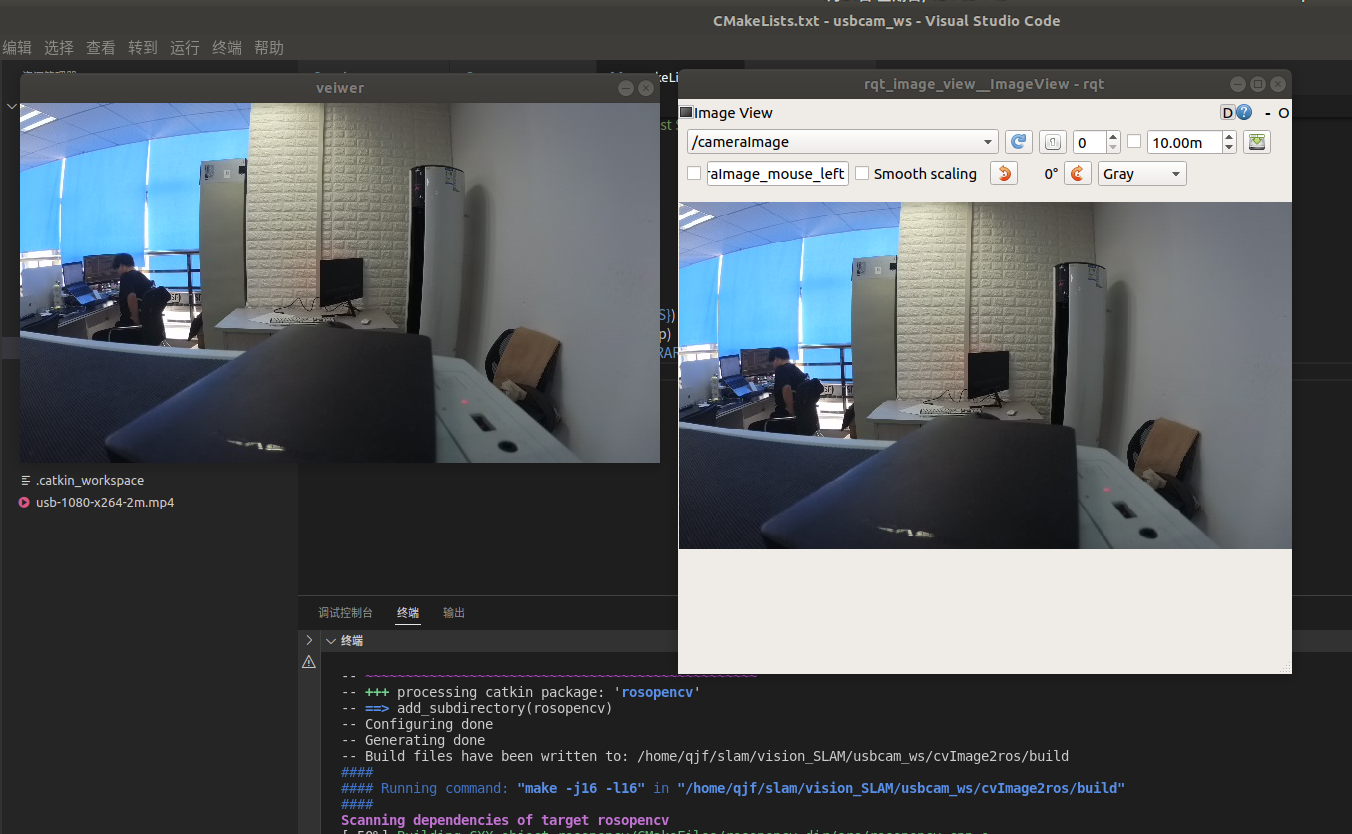Click the D dock-widget button in rqt

click(x=1227, y=113)
